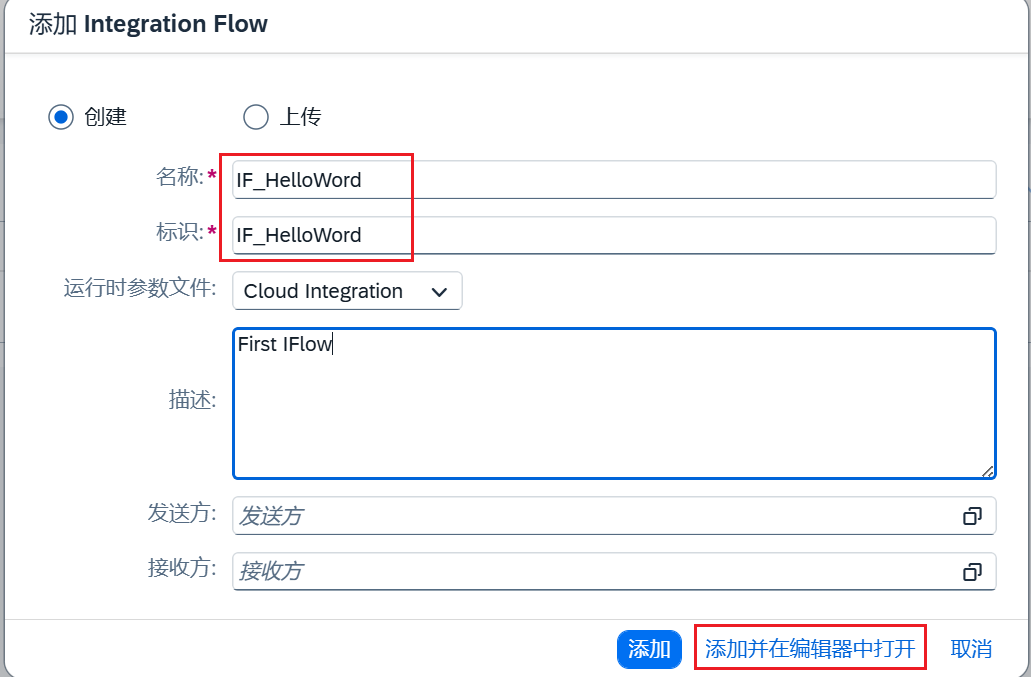Open value help icon for 发送方
Image resolution: width=1031 pixels, height=677 pixels.
972,516
